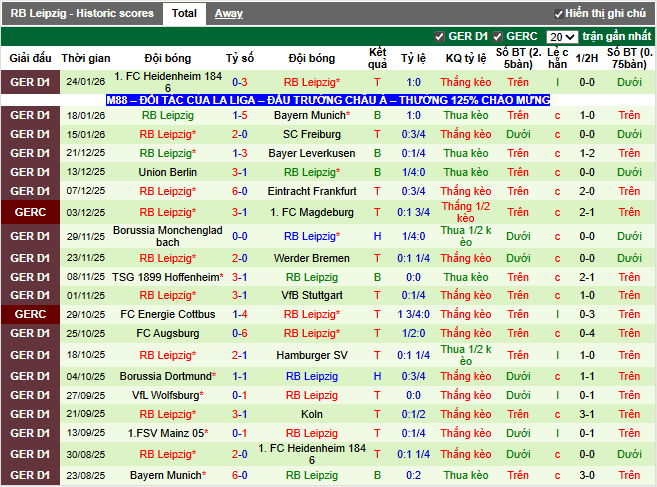The height and width of the screenshot is (487, 657).
Task: Open VfB Stuttgart team link
Action: coord(312,295)
